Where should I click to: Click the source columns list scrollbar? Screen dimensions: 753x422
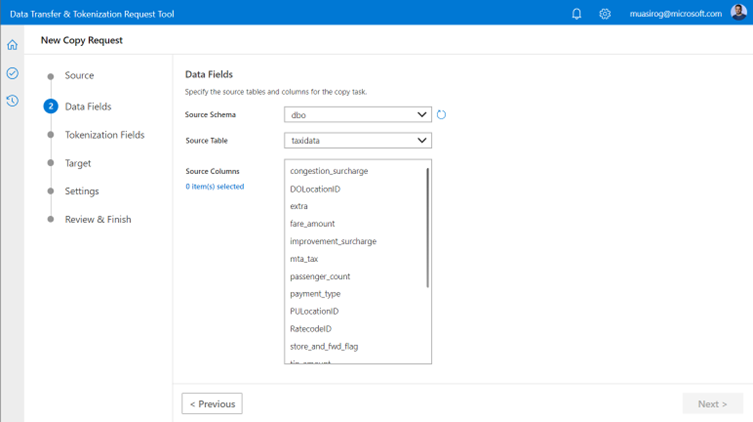coord(427,228)
